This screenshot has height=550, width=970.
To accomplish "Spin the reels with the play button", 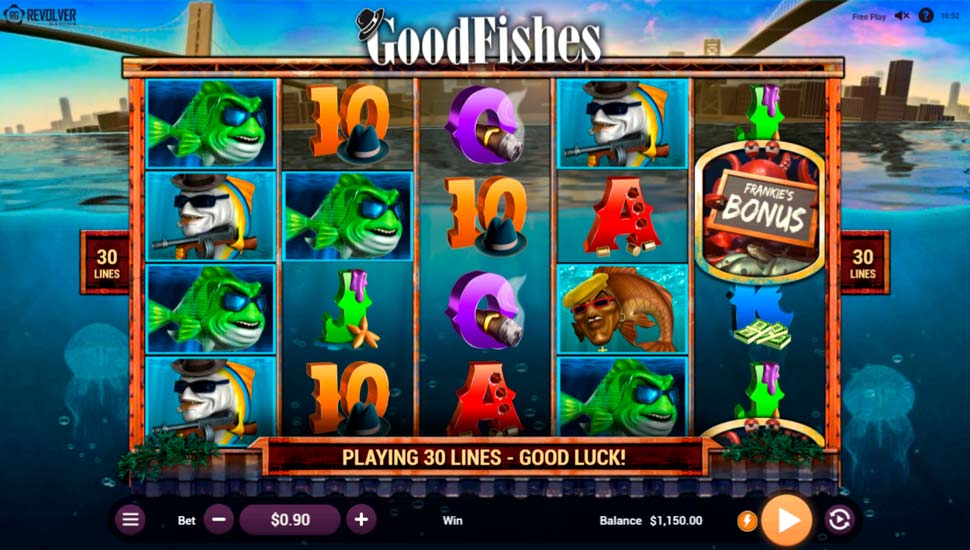I will point(787,520).
